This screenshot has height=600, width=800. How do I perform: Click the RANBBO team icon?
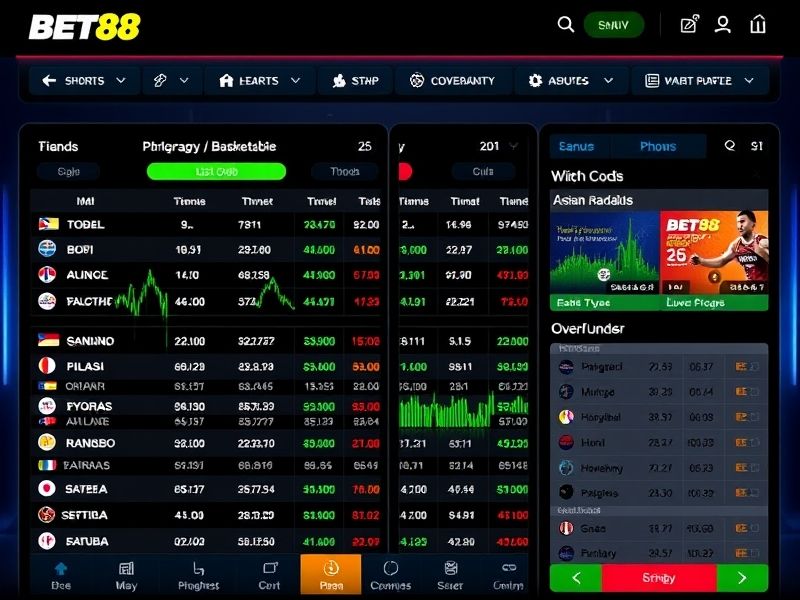47,442
